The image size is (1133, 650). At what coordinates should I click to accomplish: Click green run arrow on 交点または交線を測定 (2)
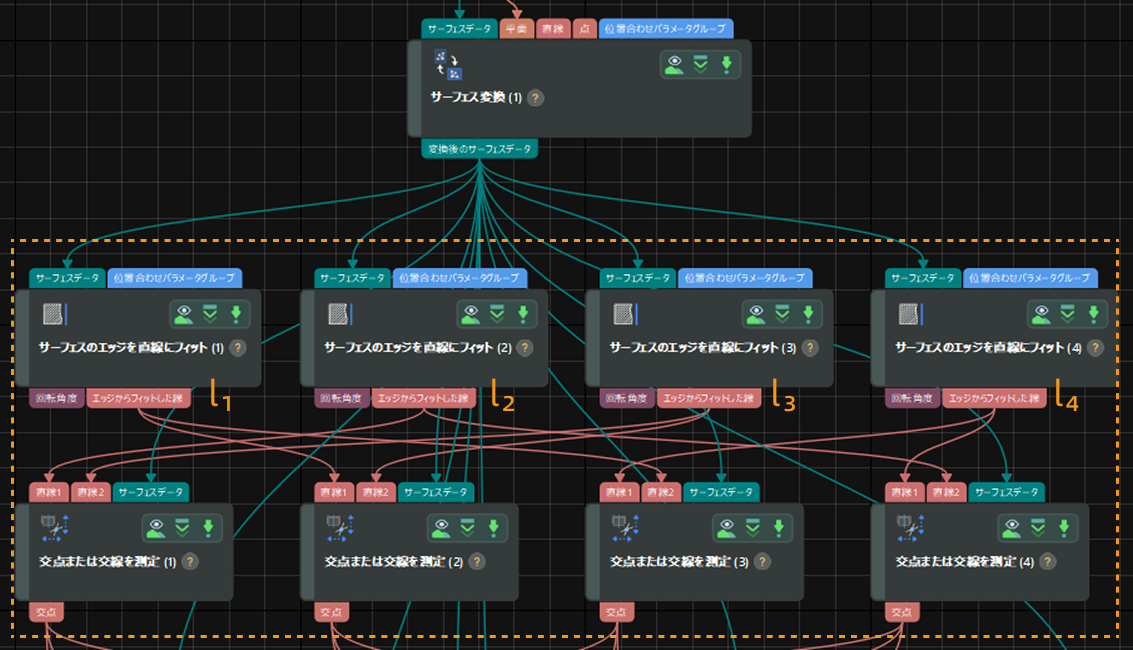click(494, 528)
